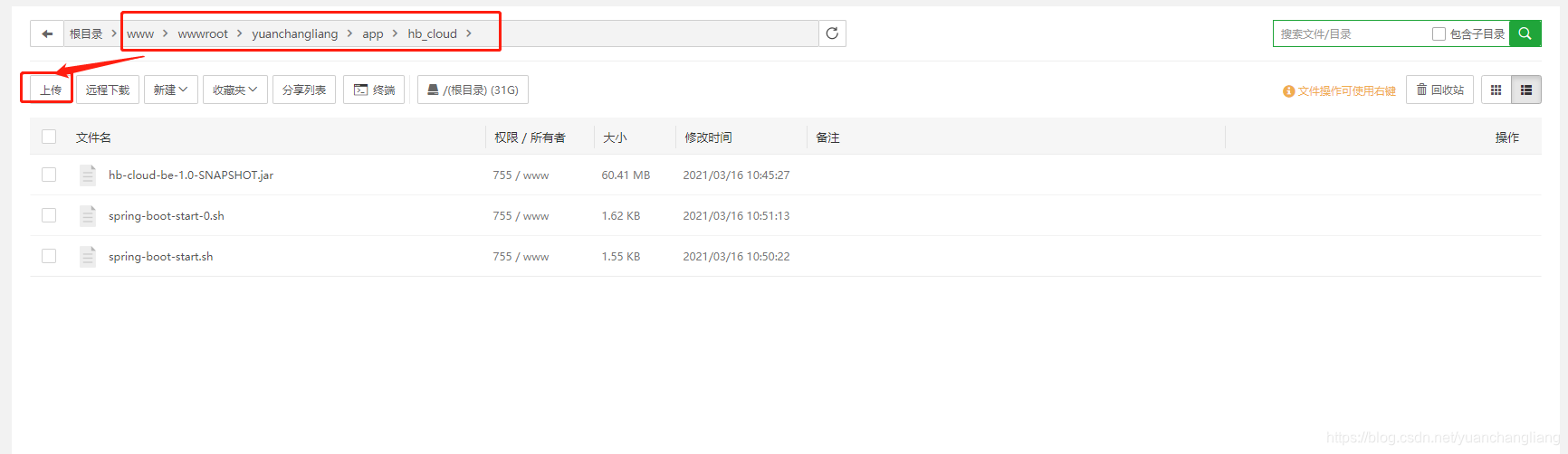
Task: Click the 远程下载 button
Action: [x=108, y=90]
